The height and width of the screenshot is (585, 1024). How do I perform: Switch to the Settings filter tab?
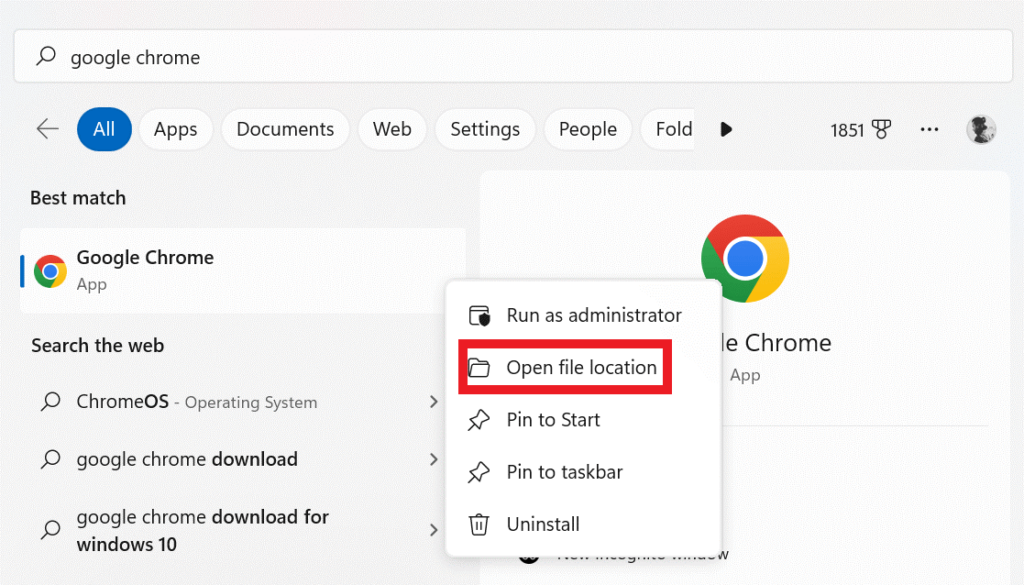coord(485,129)
